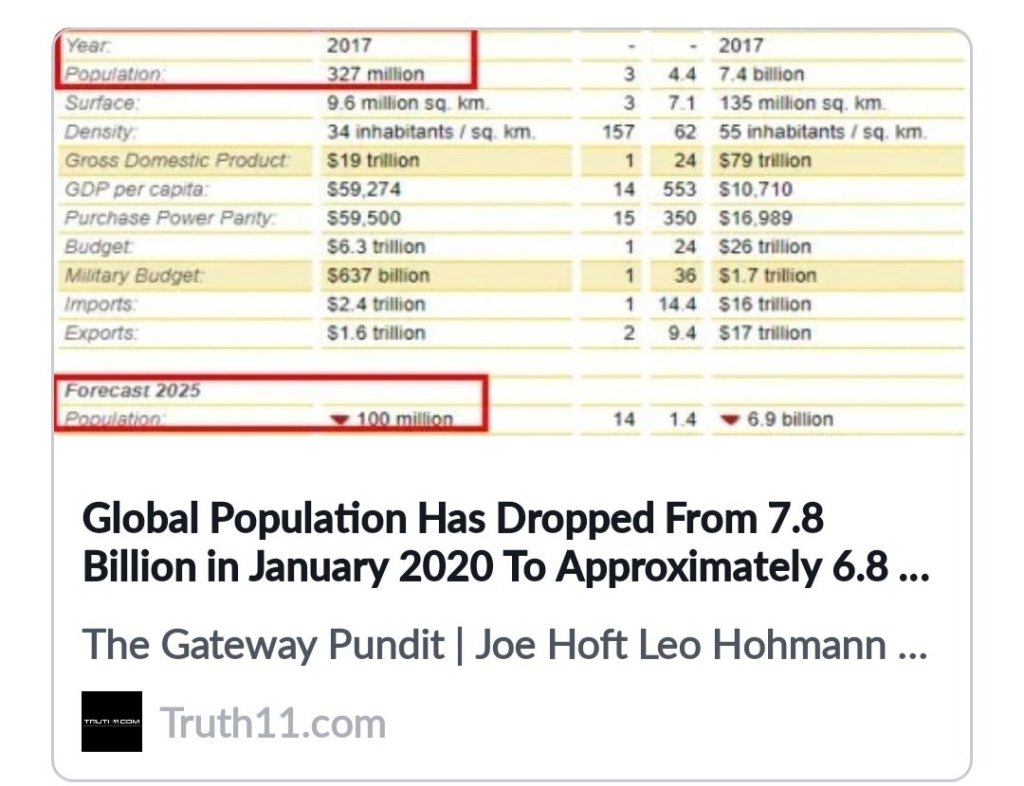
Task: Click the Gross Domestic Product row label
Action: click(x=177, y=160)
